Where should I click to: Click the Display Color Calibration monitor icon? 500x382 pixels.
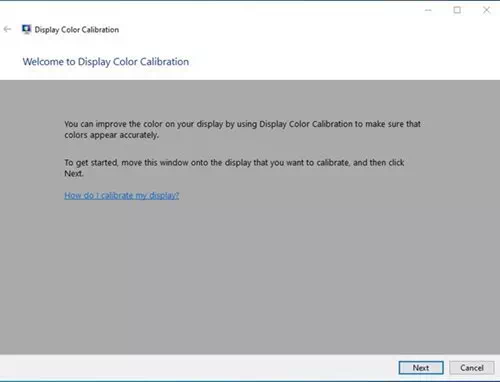tap(26, 29)
